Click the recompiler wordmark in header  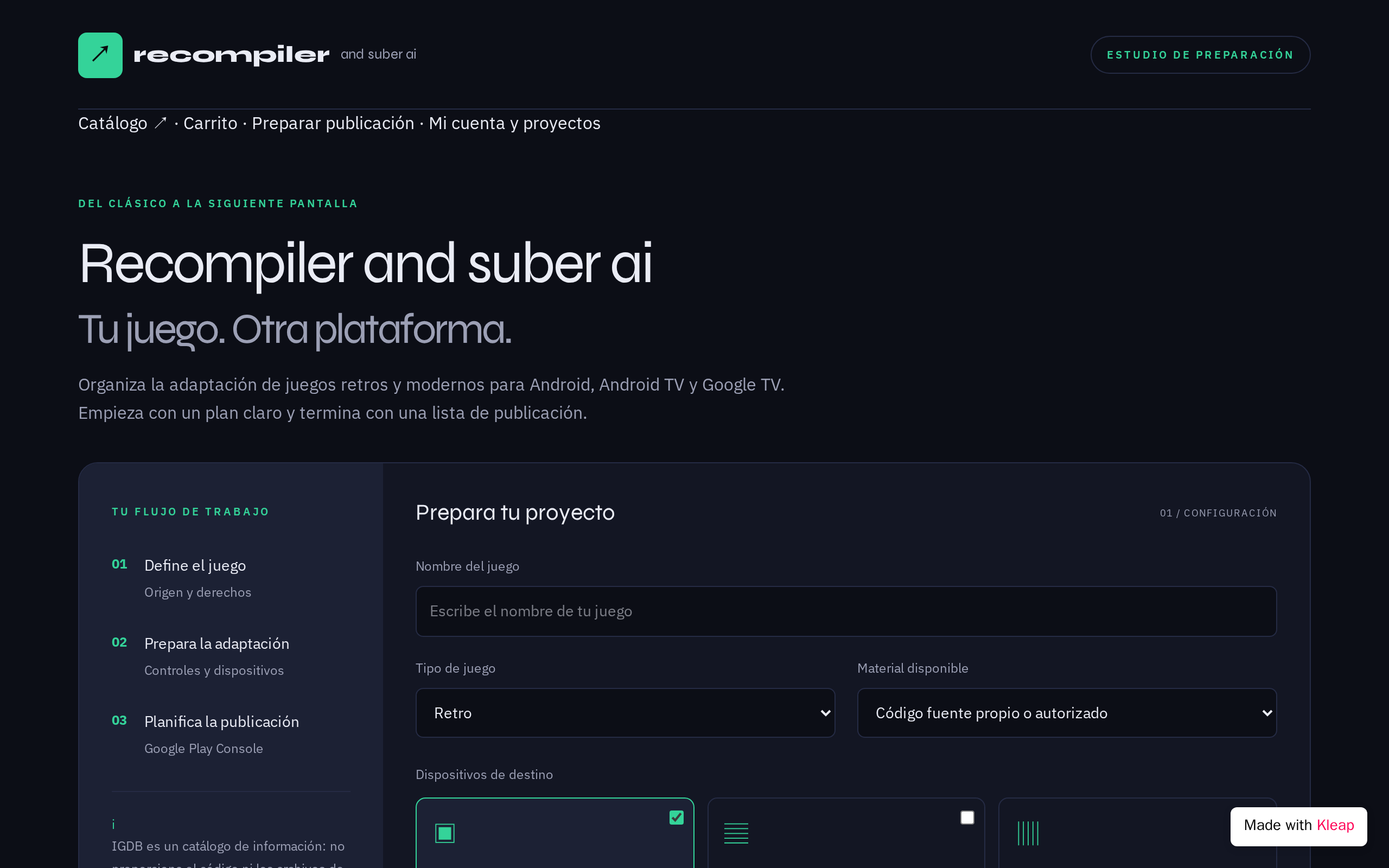231,55
